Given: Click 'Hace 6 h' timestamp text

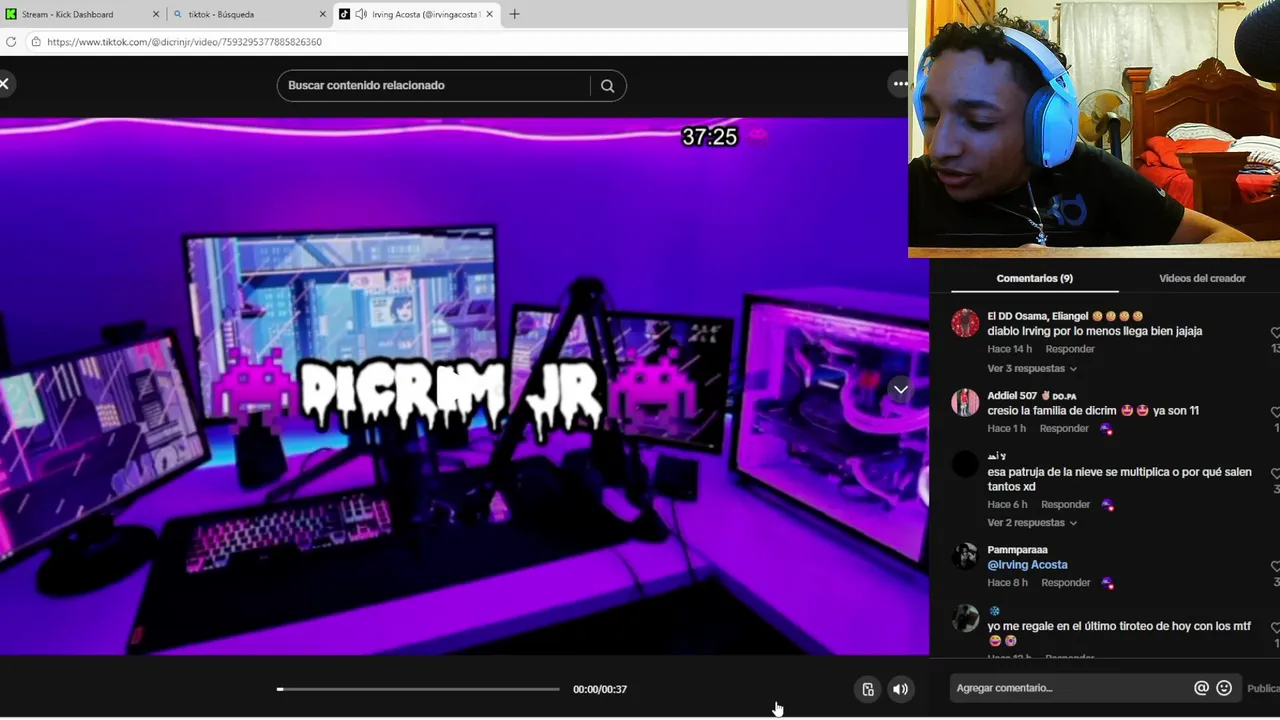Looking at the screenshot, I should pyautogui.click(x=1007, y=505).
